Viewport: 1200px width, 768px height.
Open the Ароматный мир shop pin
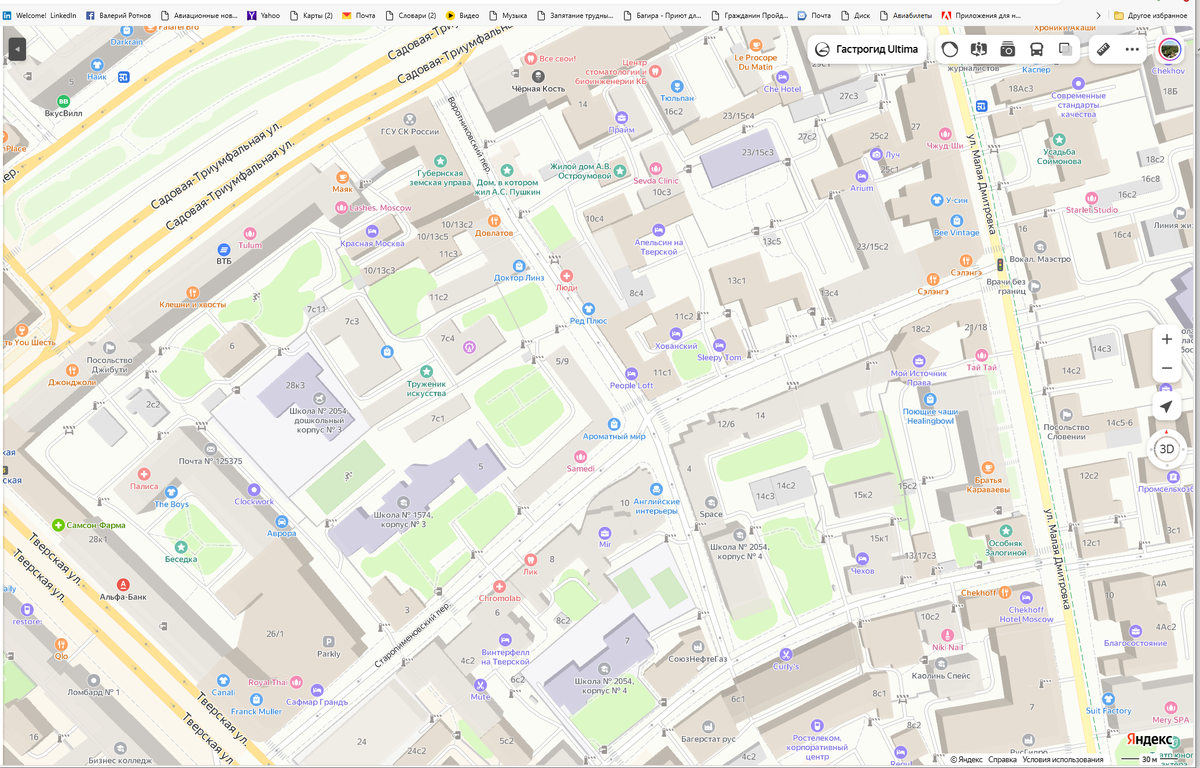[x=614, y=424]
